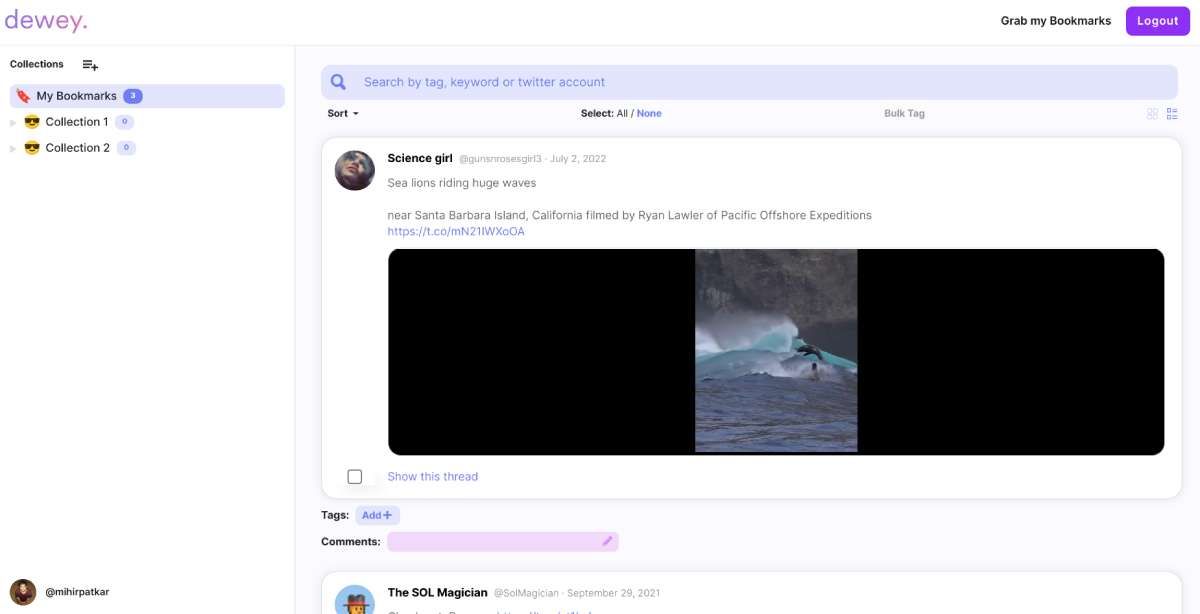
Task: Expand Collection 2 in the sidebar
Action: coord(11,147)
